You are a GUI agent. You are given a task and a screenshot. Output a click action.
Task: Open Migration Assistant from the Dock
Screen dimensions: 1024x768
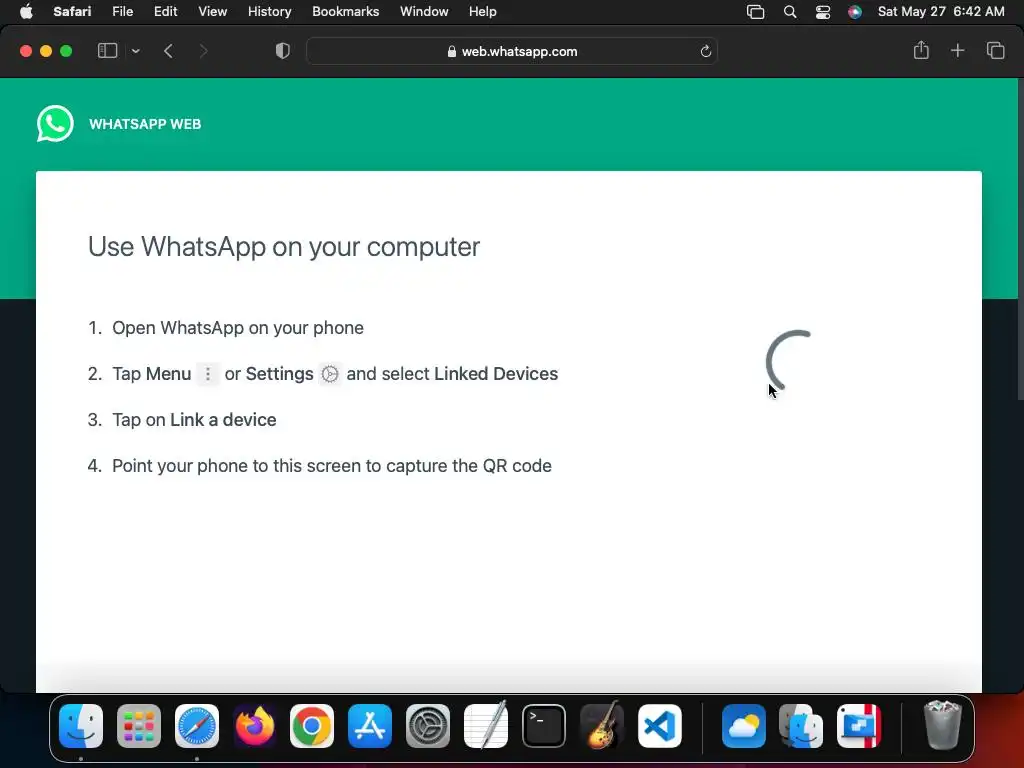point(801,726)
